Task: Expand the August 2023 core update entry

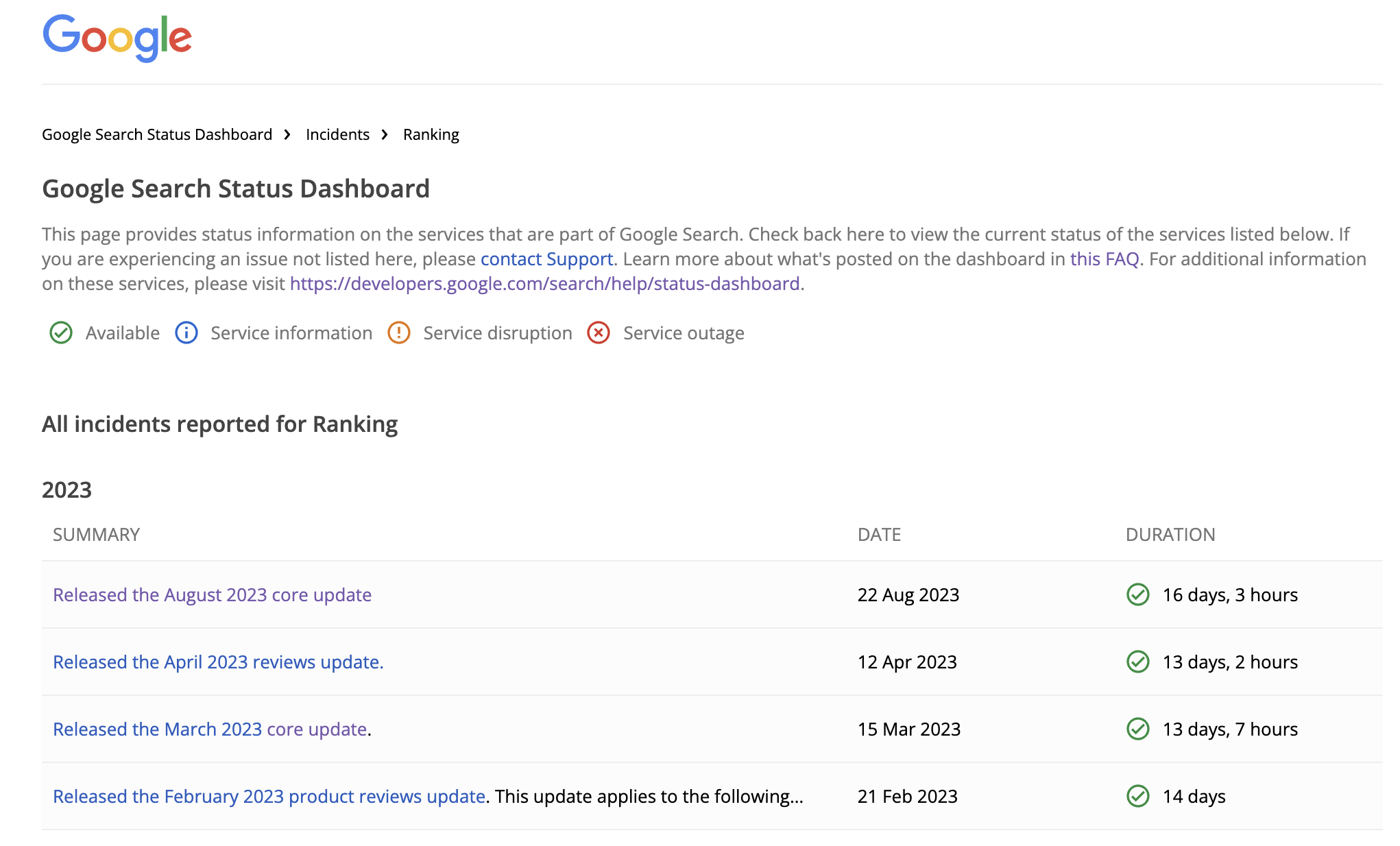Action: coord(213,594)
